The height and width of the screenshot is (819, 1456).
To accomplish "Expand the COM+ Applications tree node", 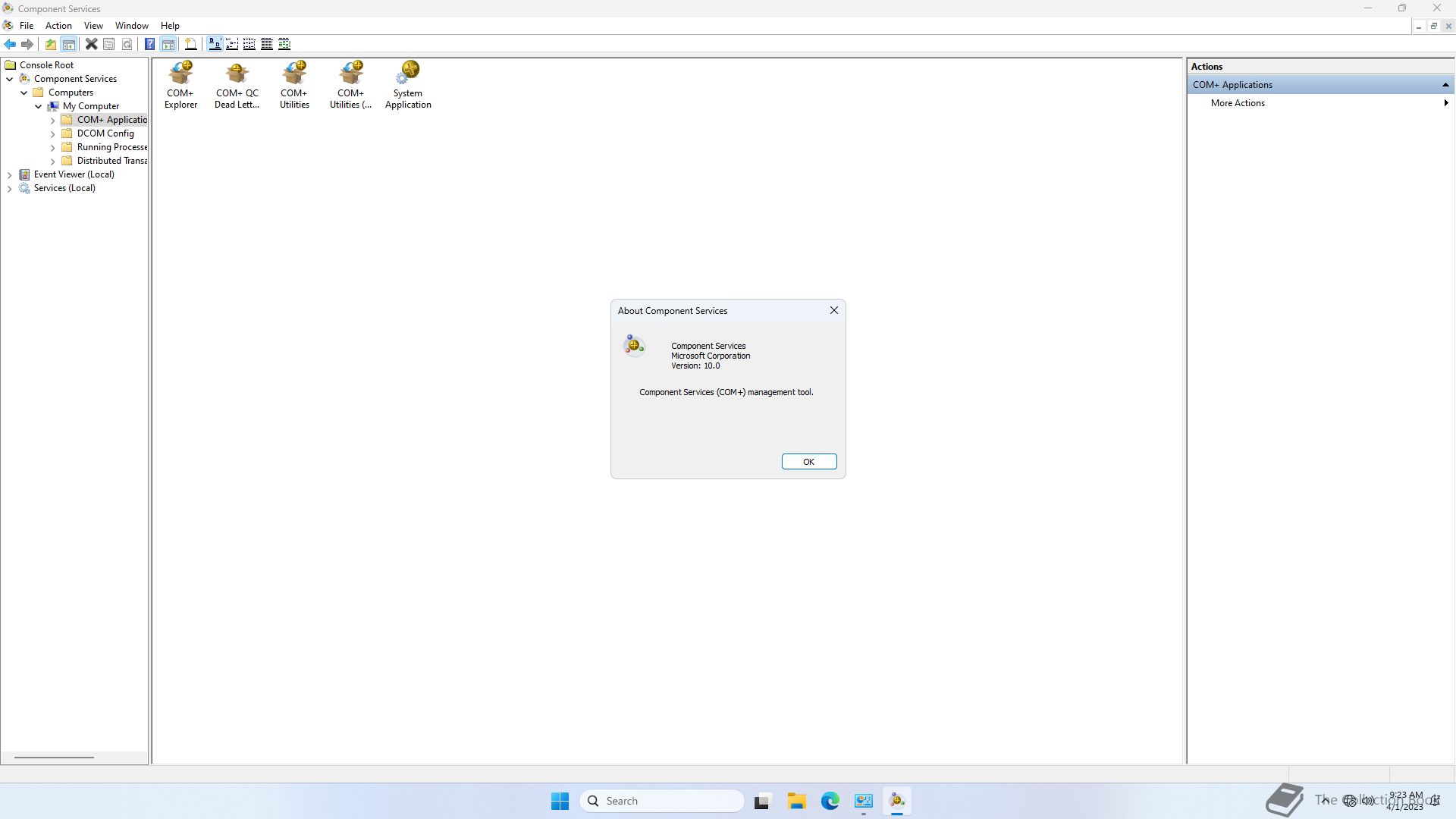I will [53, 120].
